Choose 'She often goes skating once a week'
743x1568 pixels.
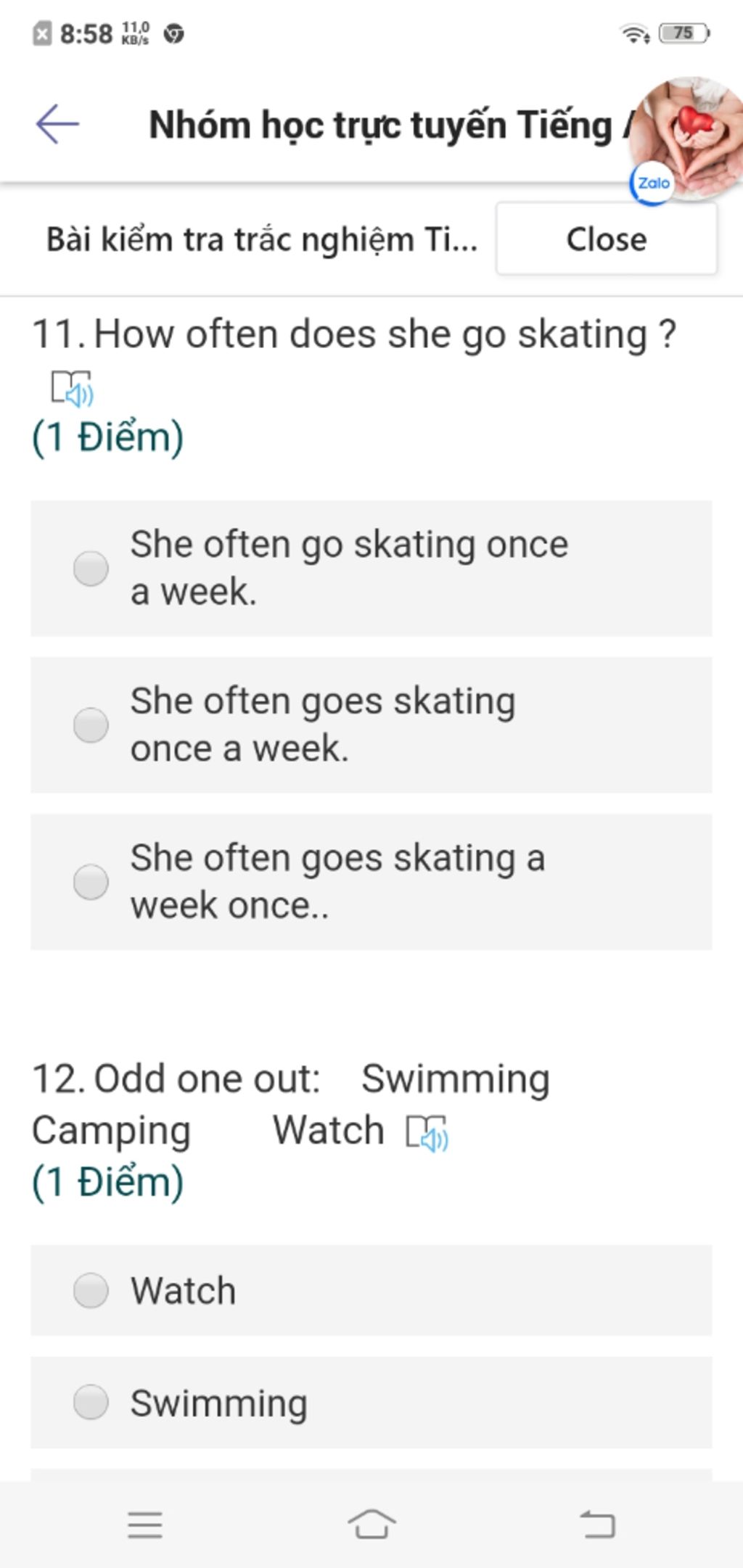[x=91, y=725]
